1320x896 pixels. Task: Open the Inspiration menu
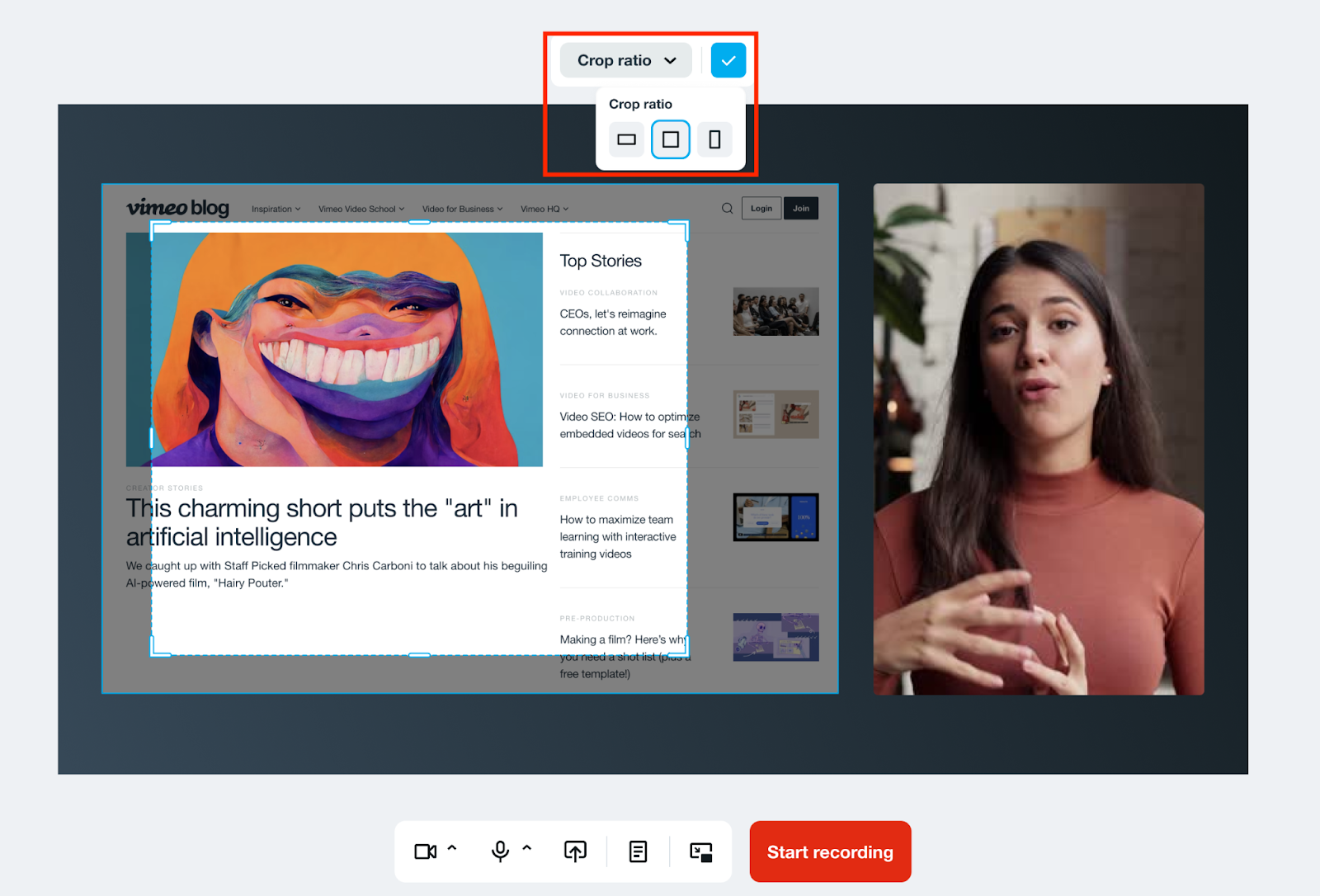pos(276,210)
